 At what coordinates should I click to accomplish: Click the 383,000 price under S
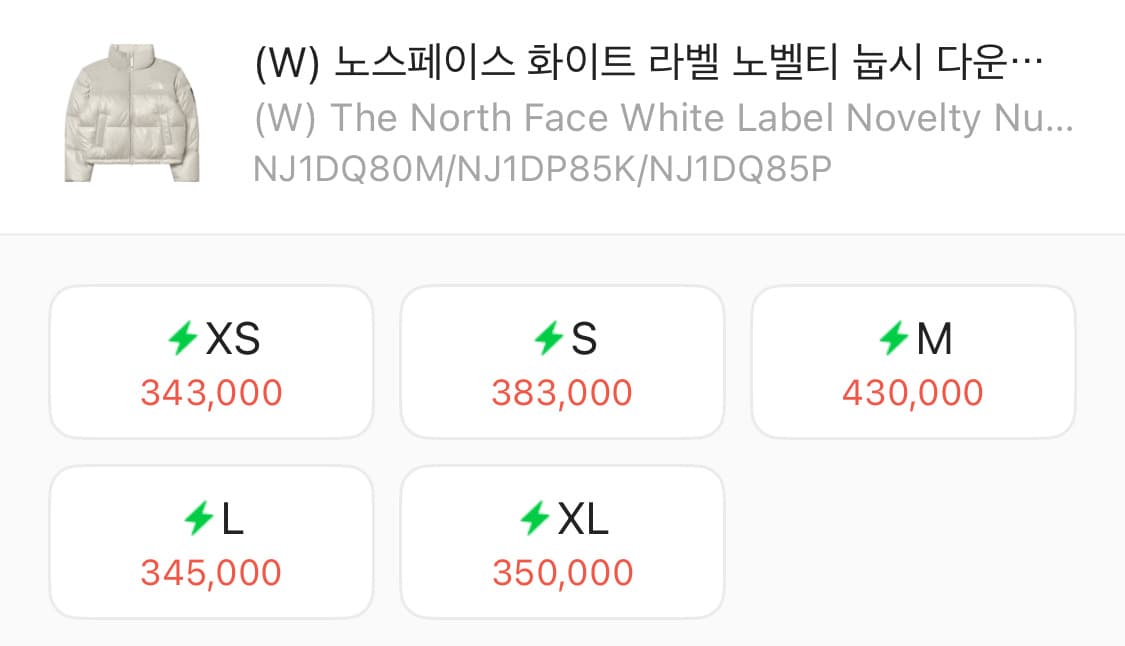pos(562,392)
